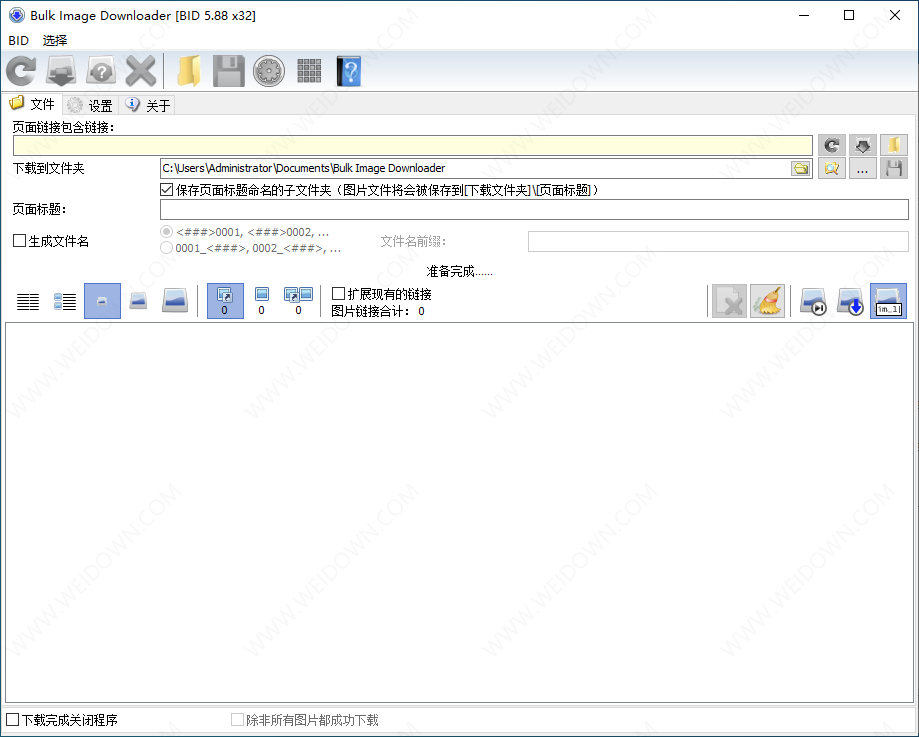Screen dimensions: 919x737
Task: Click the folder search icon next to path
Action: [832, 169]
